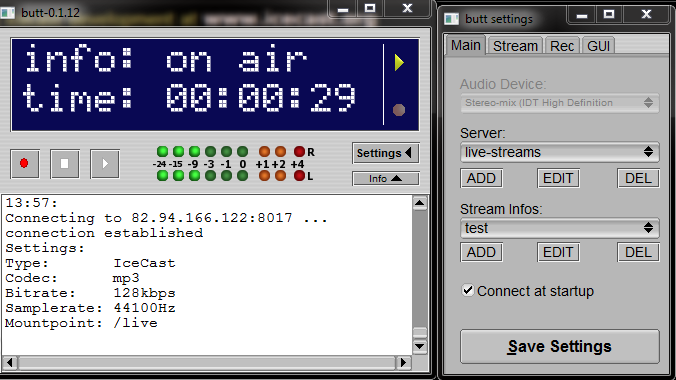Open the Server dropdown showing live-streams

(x=560, y=152)
